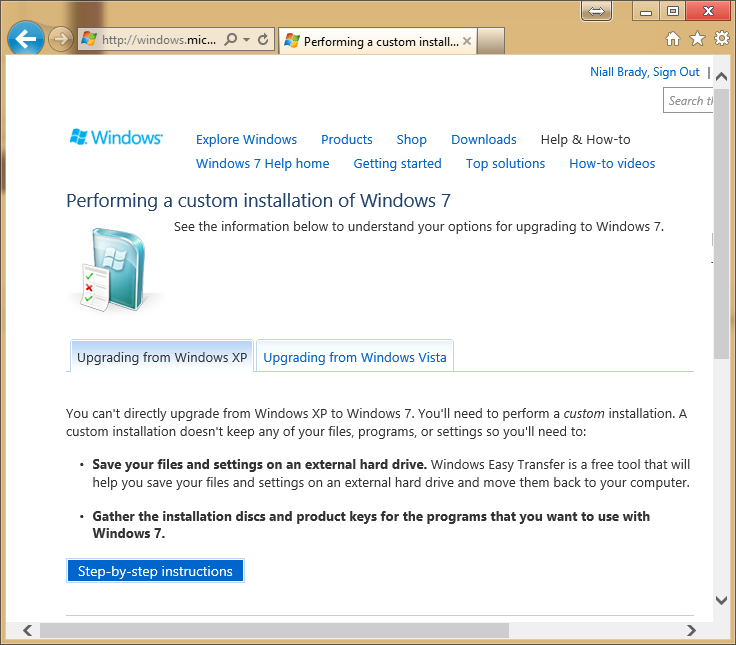This screenshot has width=736, height=645.
Task: Click into the Search text box
Action: tap(688, 100)
